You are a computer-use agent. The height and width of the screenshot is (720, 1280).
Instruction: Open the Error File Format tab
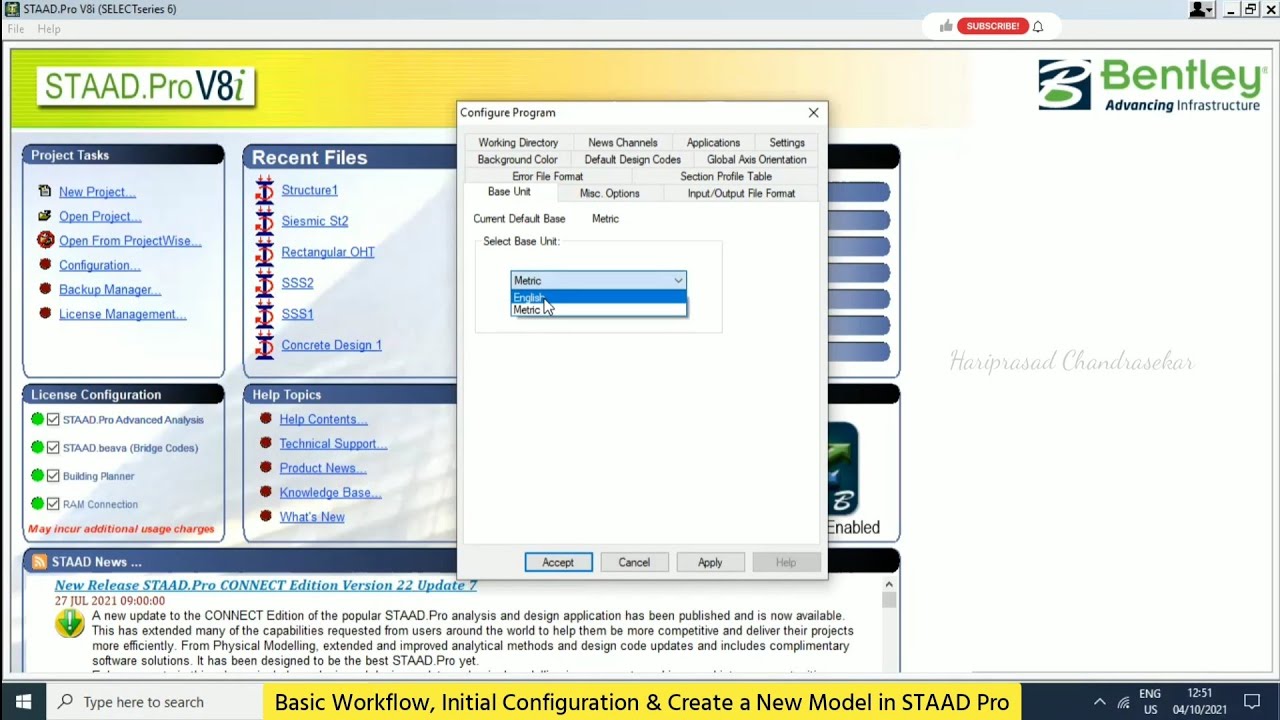547,177
